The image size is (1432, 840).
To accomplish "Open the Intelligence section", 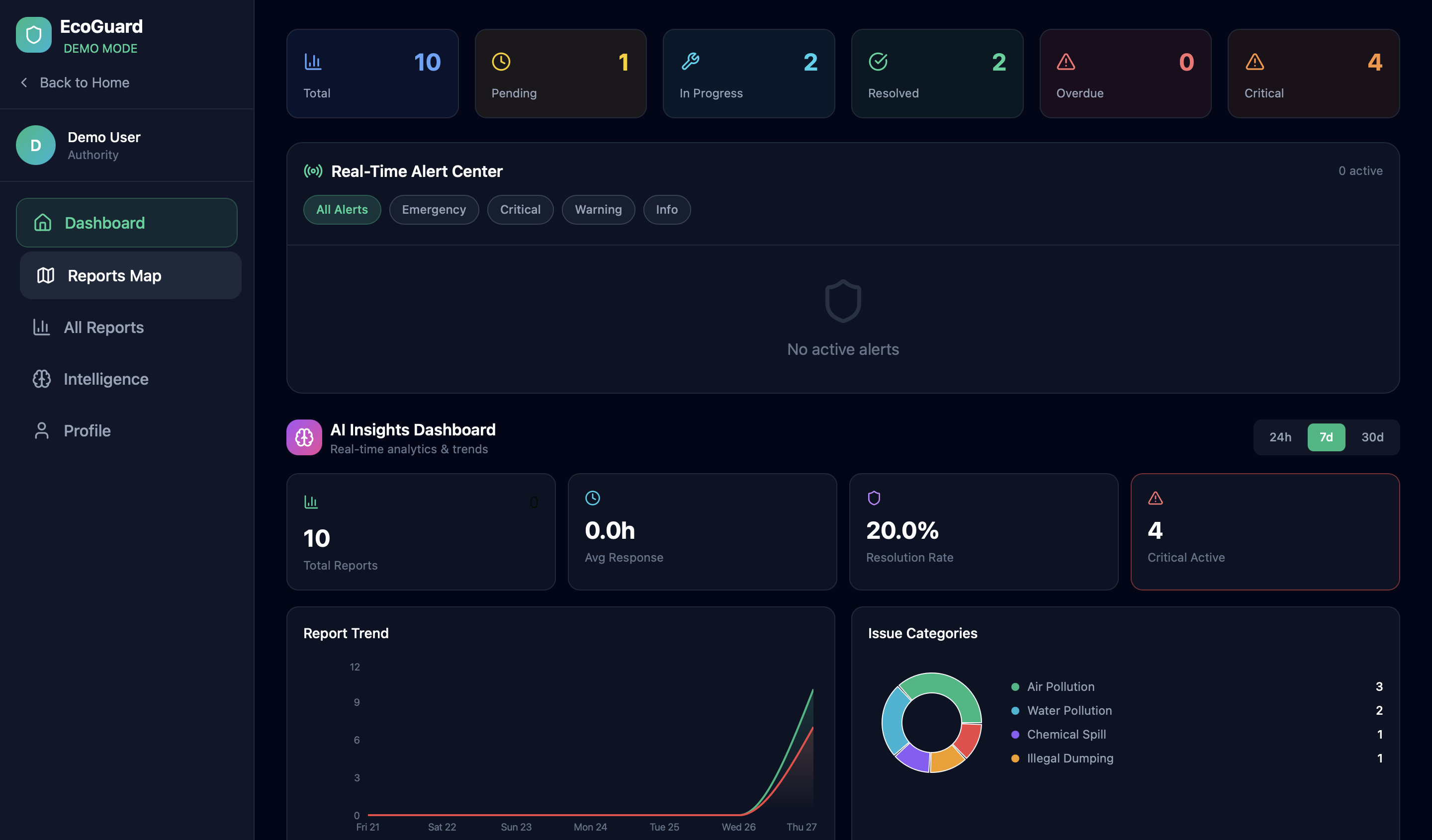I will coord(106,379).
